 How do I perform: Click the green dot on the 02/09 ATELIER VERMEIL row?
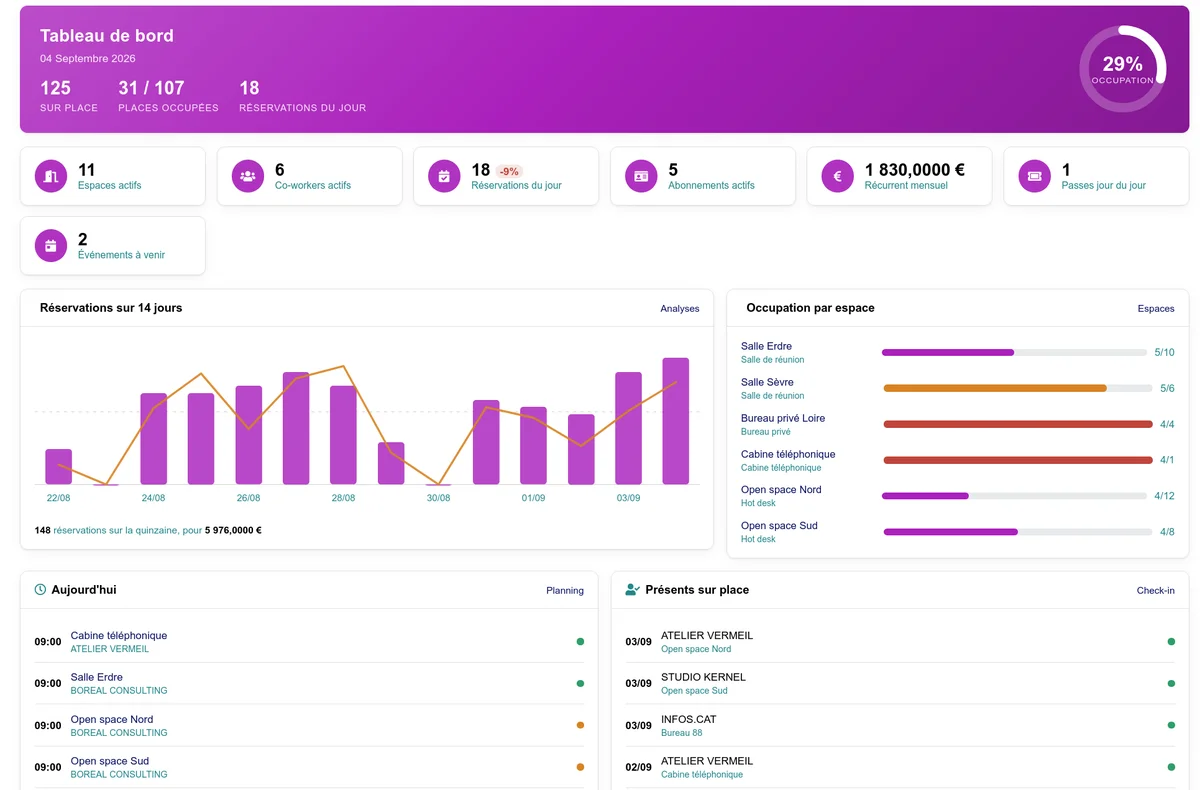1171,767
